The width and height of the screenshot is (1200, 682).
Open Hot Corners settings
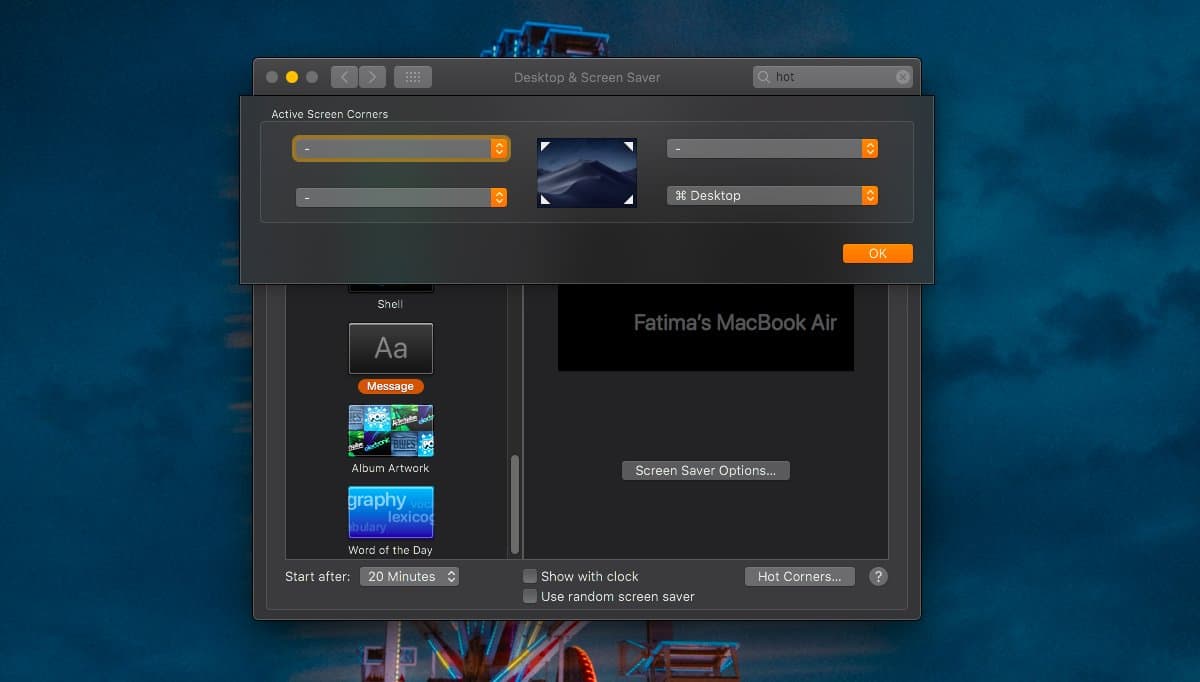click(x=800, y=576)
